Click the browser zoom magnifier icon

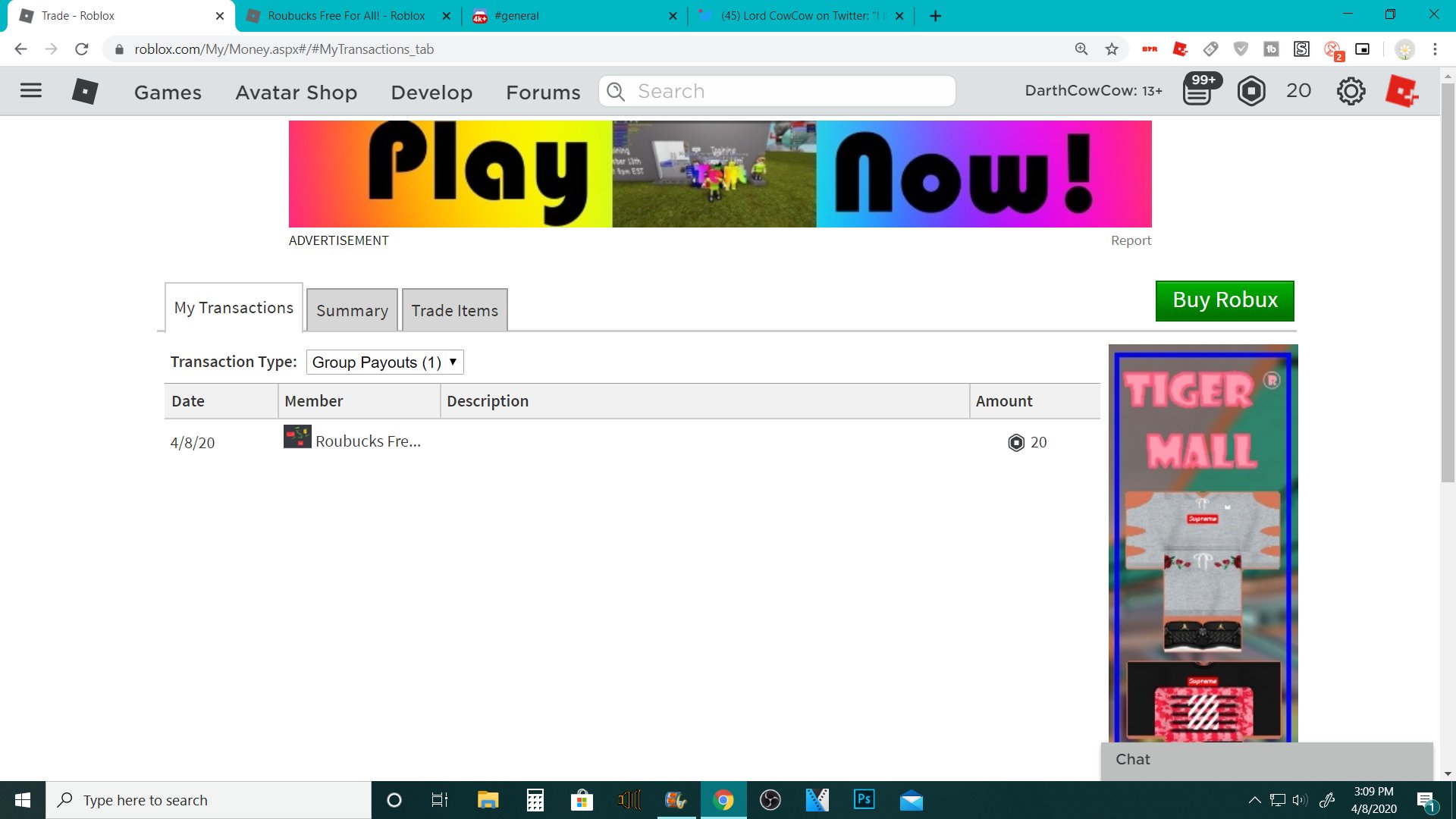pos(1081,49)
